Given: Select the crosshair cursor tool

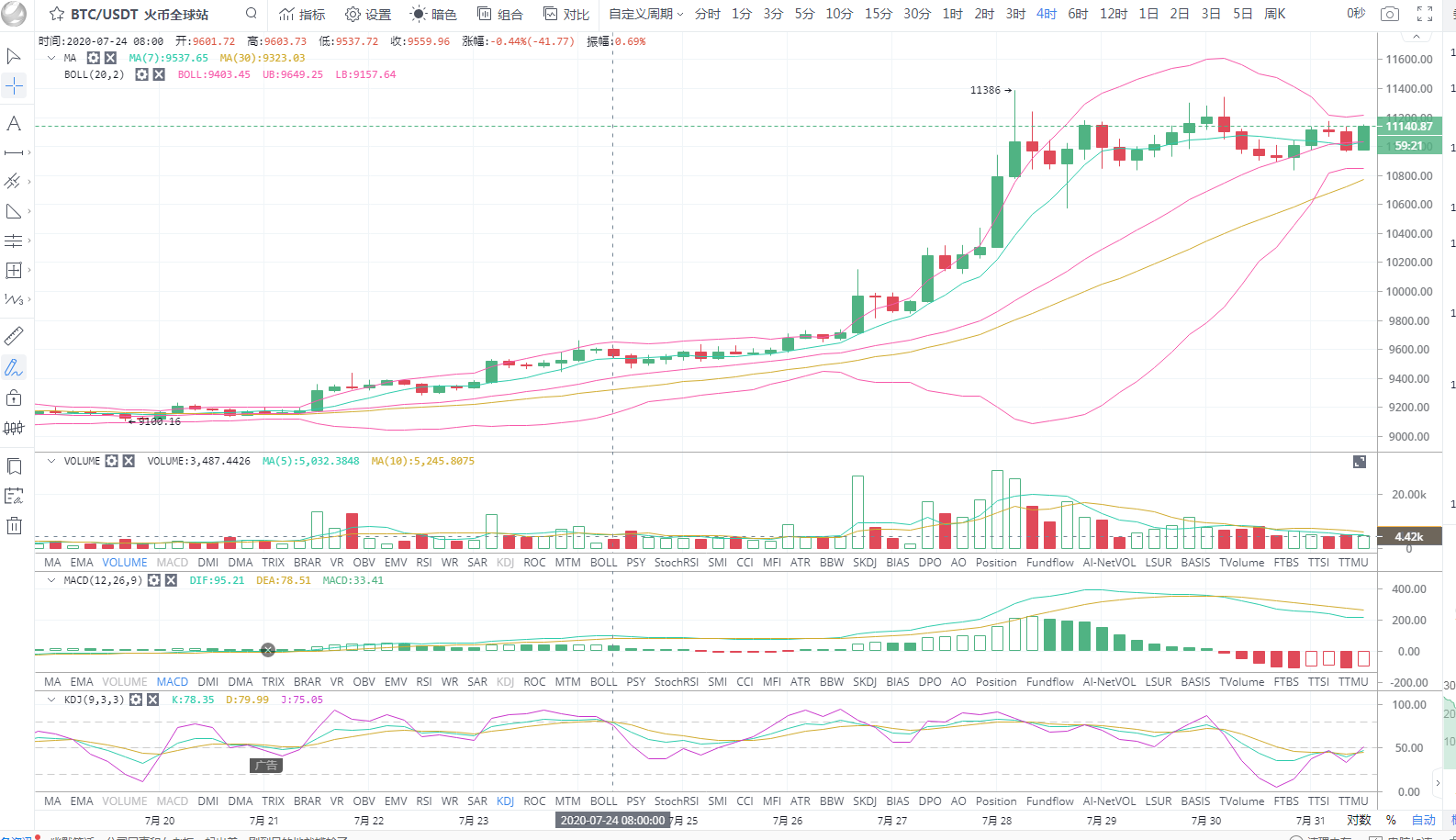Looking at the screenshot, I should (x=14, y=86).
